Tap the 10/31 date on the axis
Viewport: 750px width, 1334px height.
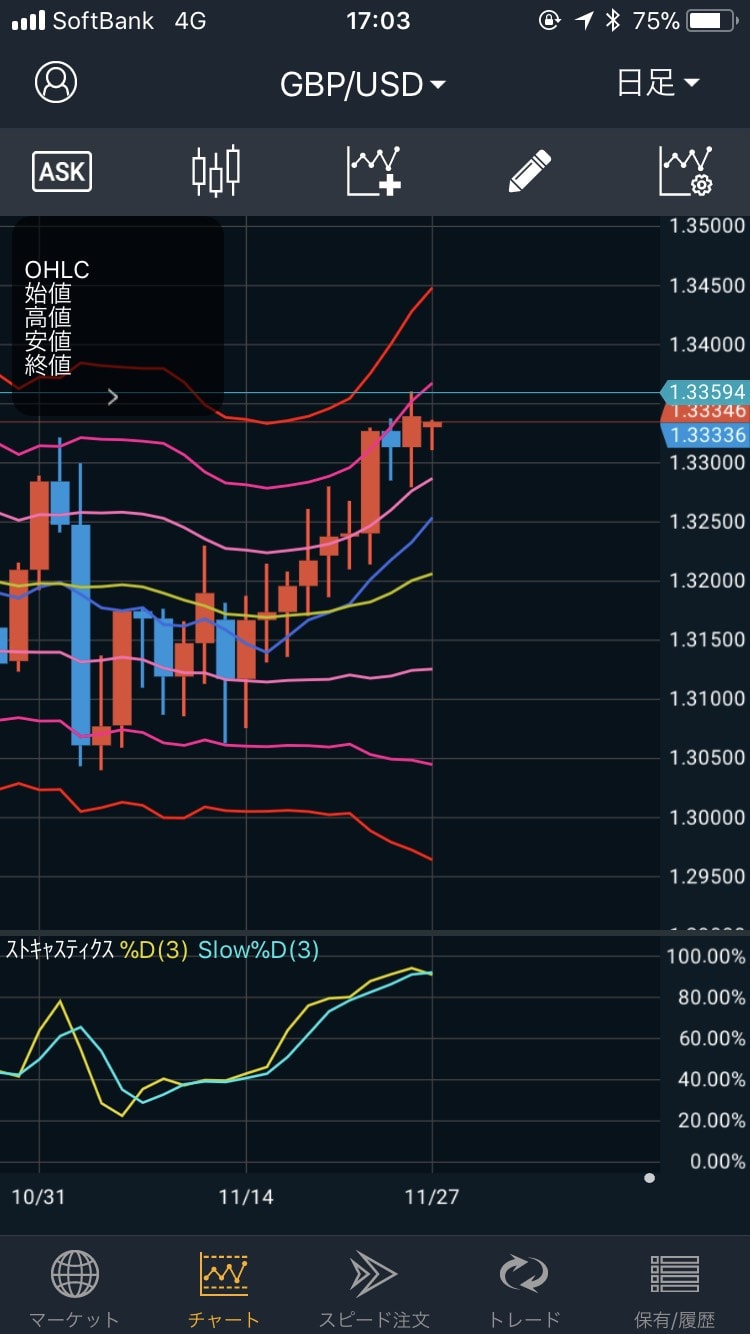point(38,1196)
